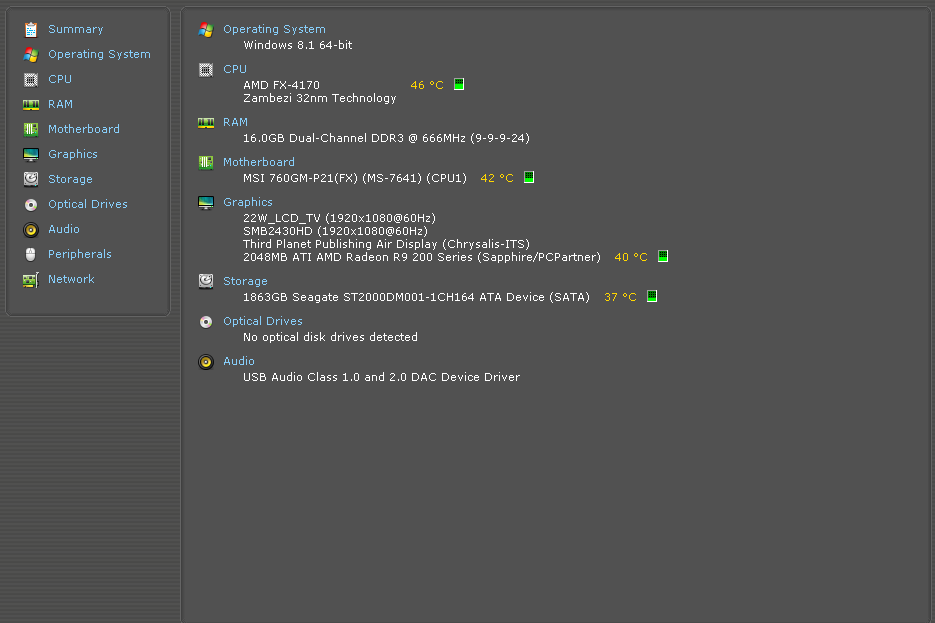The height and width of the screenshot is (623, 935).
Task: Select CPU in the sidebar
Action: click(x=60, y=79)
